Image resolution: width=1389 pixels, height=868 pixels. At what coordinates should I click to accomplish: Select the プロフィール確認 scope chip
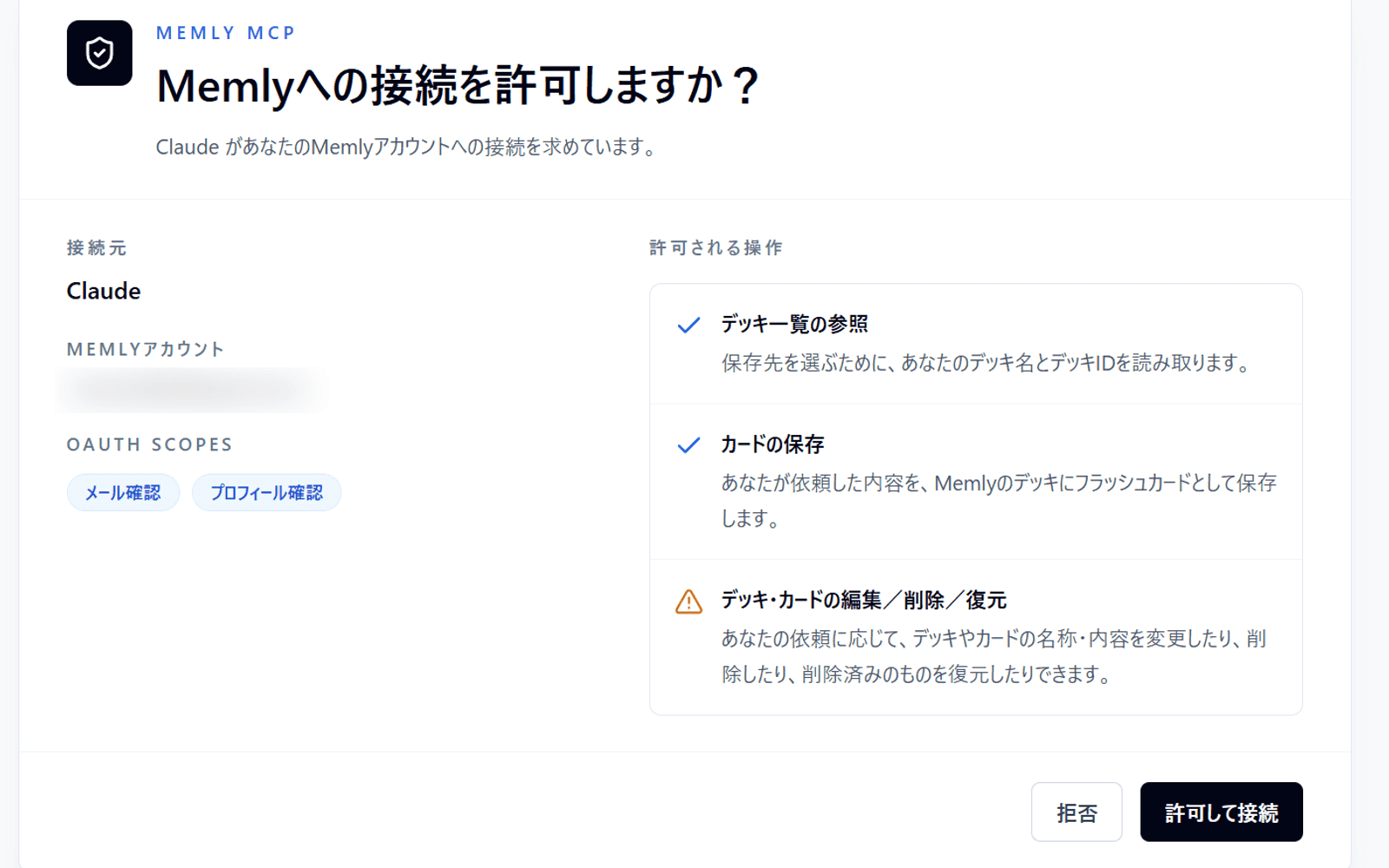pos(267,492)
